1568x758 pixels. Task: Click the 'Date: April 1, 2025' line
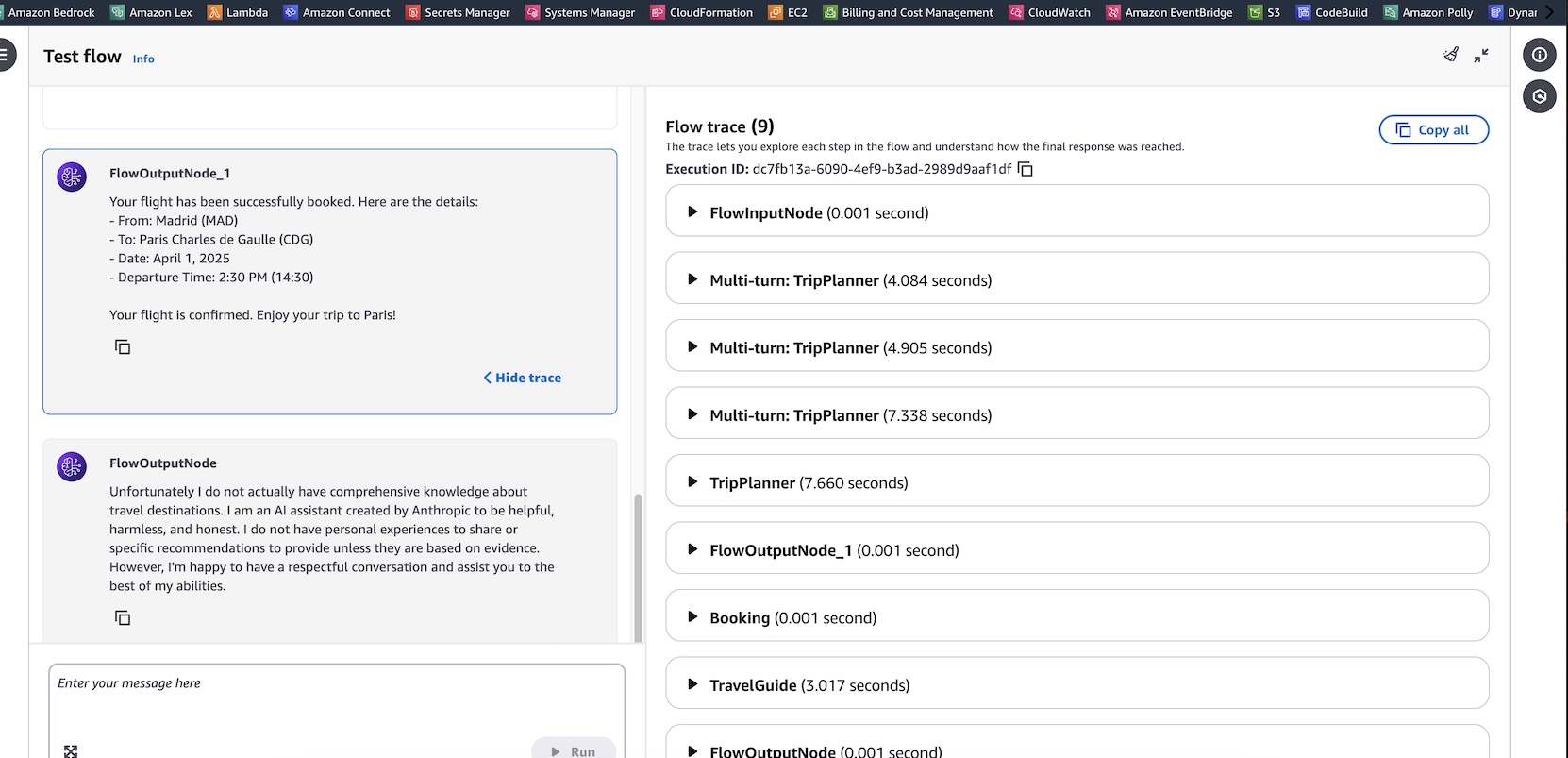(170, 259)
